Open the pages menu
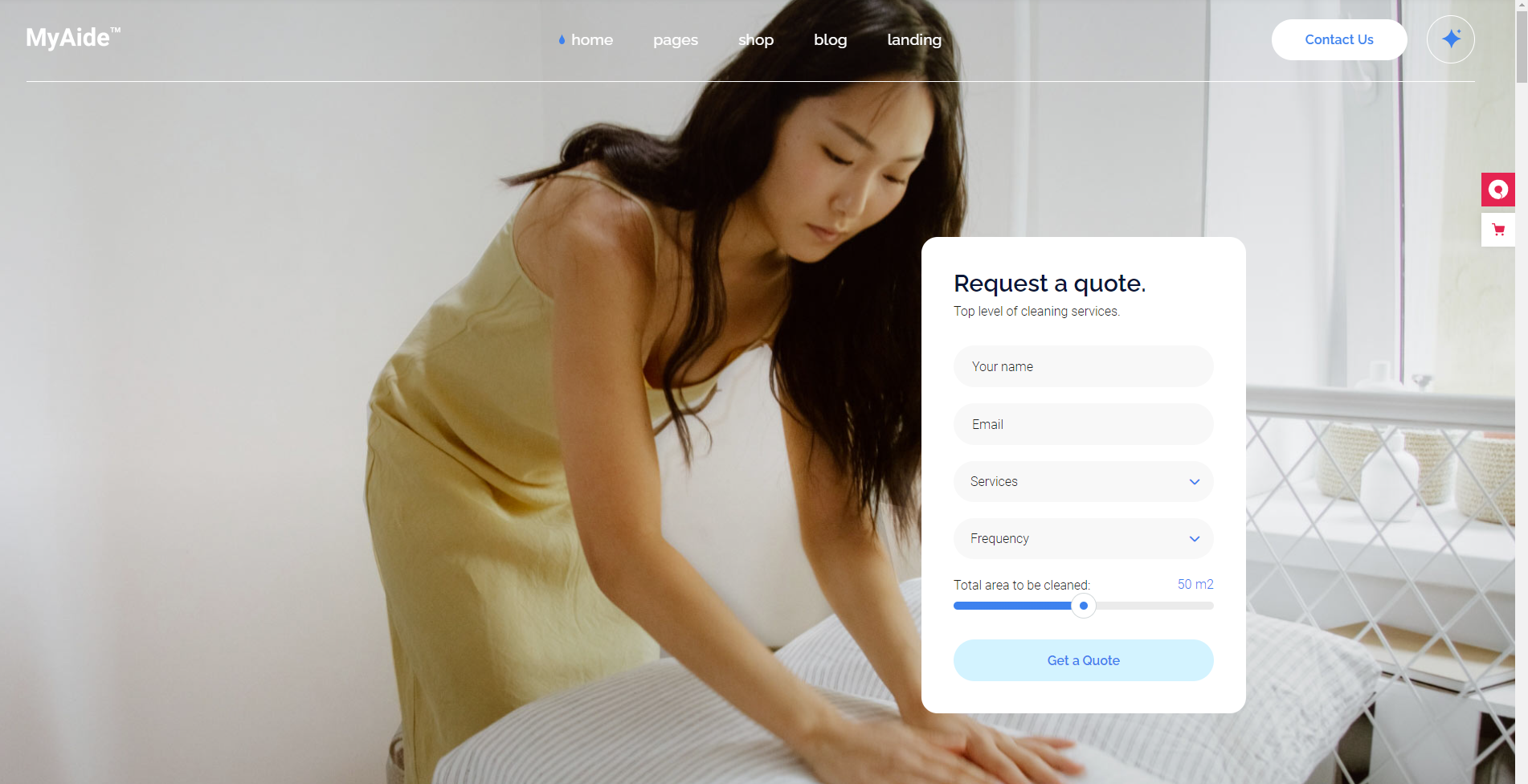 (675, 40)
